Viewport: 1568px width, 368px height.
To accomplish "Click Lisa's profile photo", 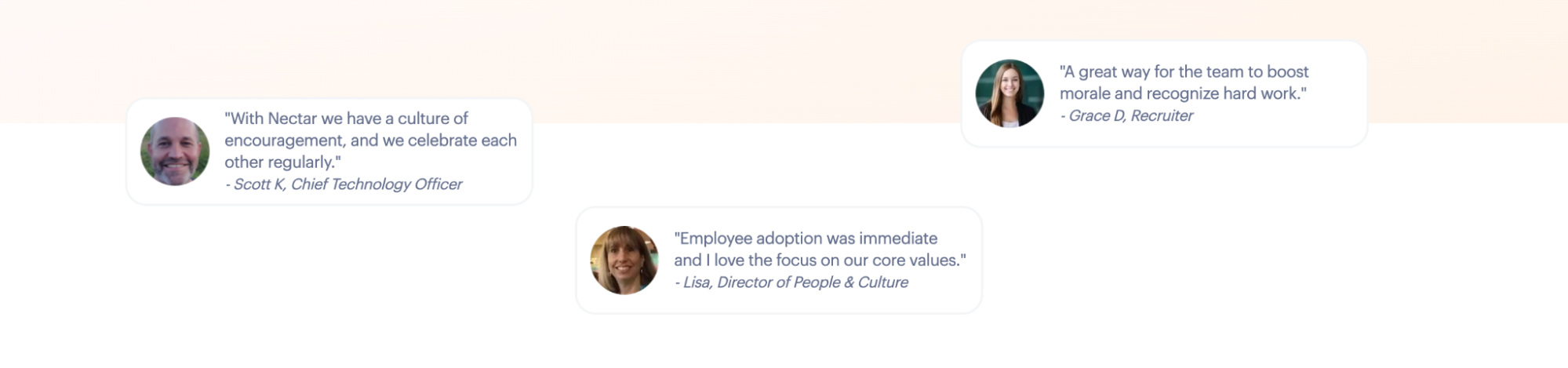I will tap(624, 261).
